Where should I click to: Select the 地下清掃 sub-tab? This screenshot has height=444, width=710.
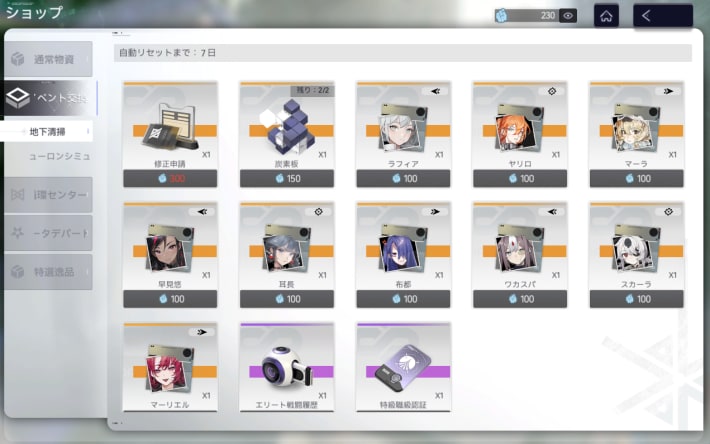click(x=47, y=132)
